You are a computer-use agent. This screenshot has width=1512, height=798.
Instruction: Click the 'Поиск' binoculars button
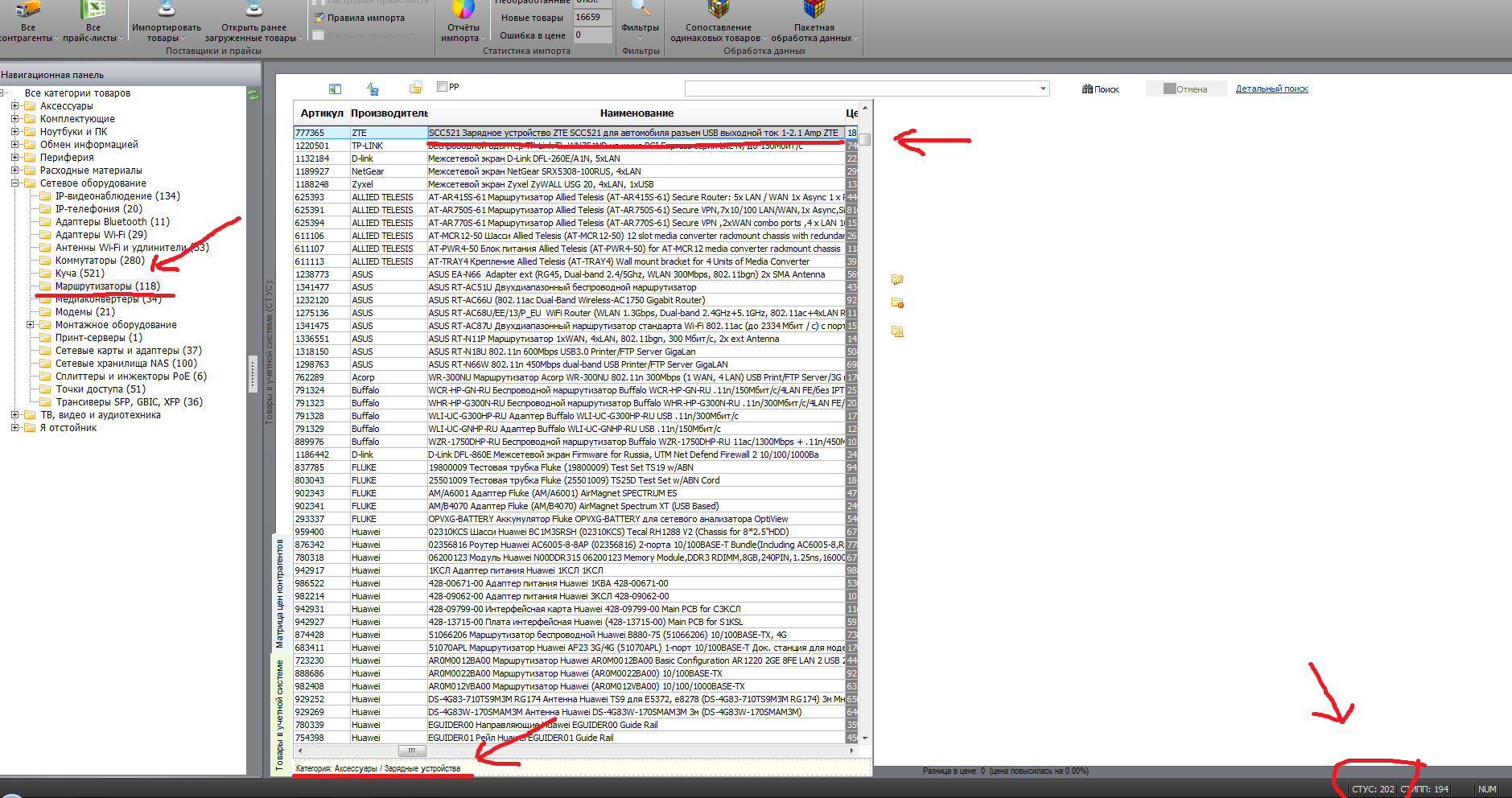point(1101,89)
